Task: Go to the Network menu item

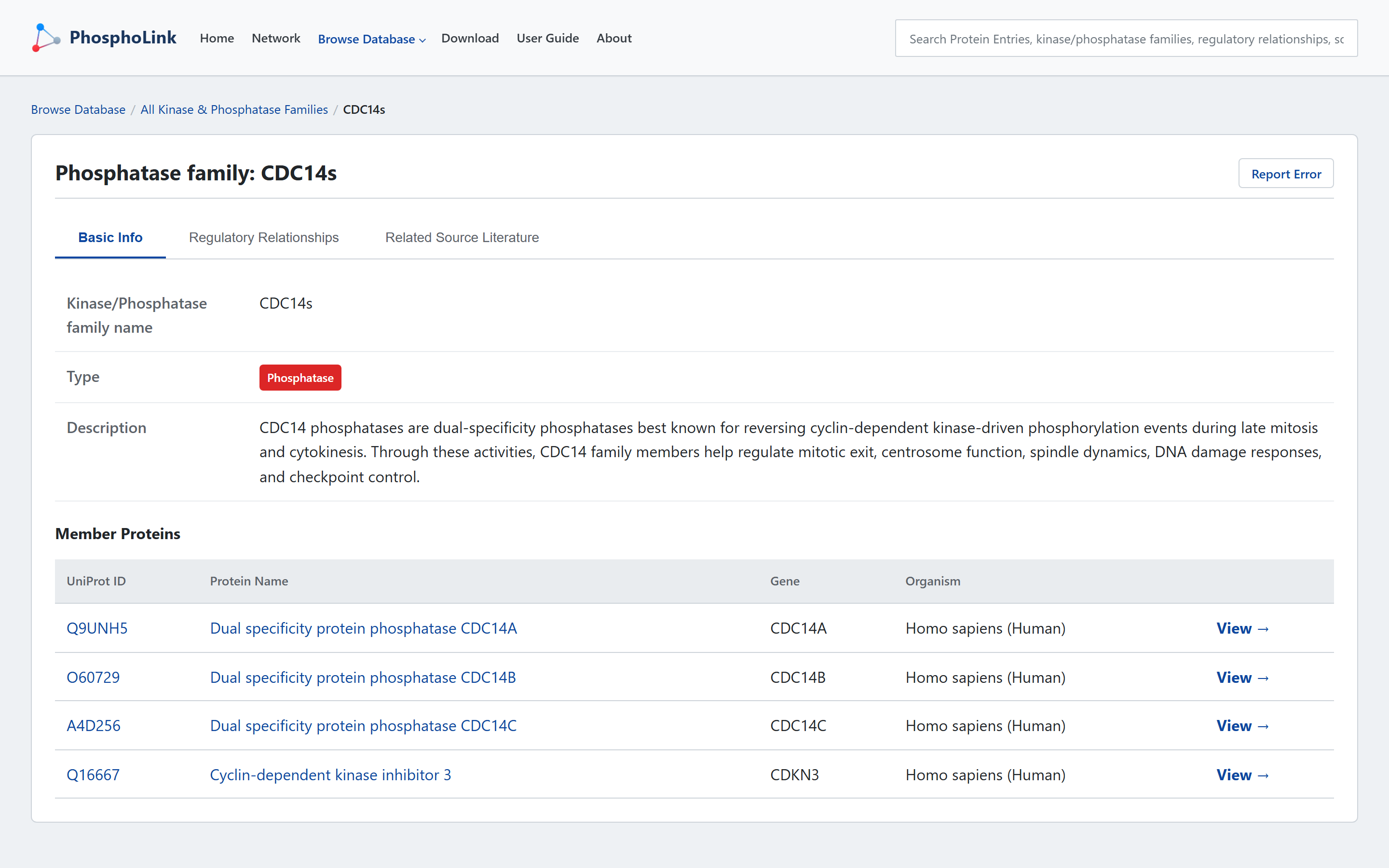Action: (276, 39)
